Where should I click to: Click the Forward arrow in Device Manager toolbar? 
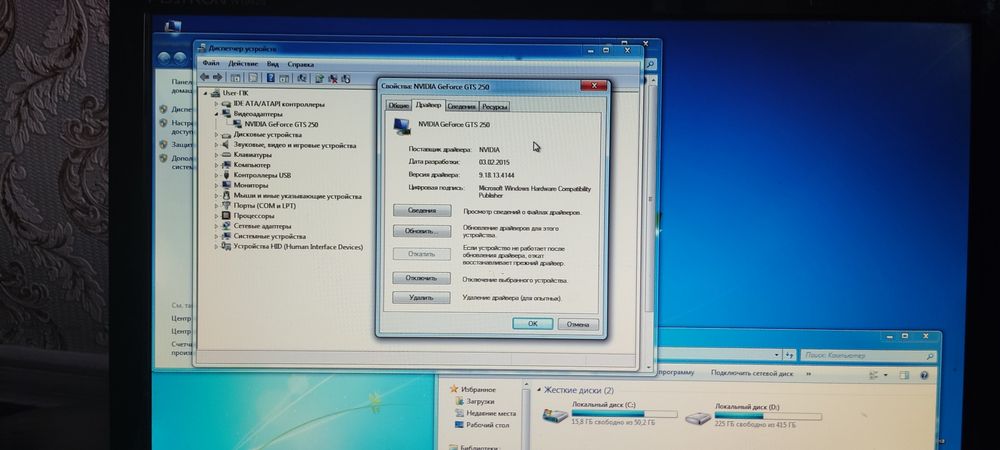point(217,78)
